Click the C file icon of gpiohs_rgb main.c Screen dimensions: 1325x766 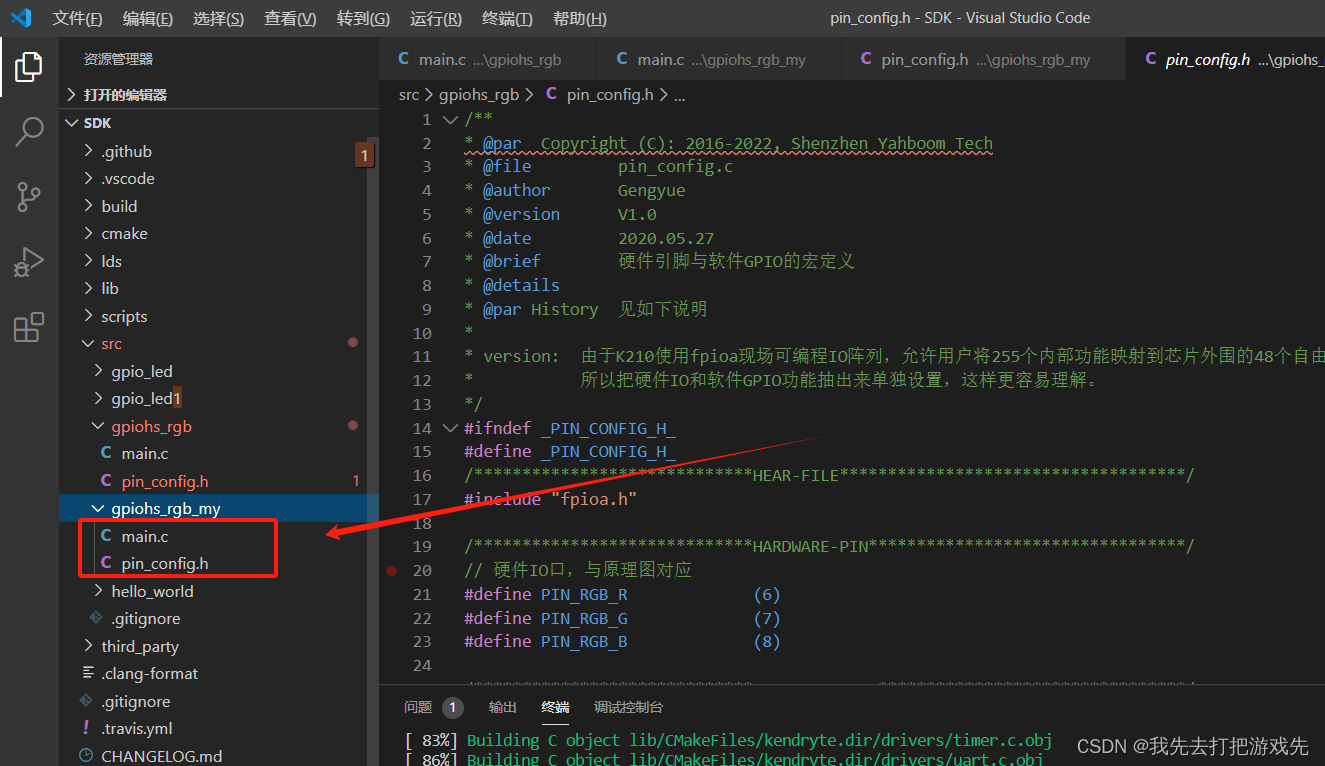pyautogui.click(x=107, y=454)
